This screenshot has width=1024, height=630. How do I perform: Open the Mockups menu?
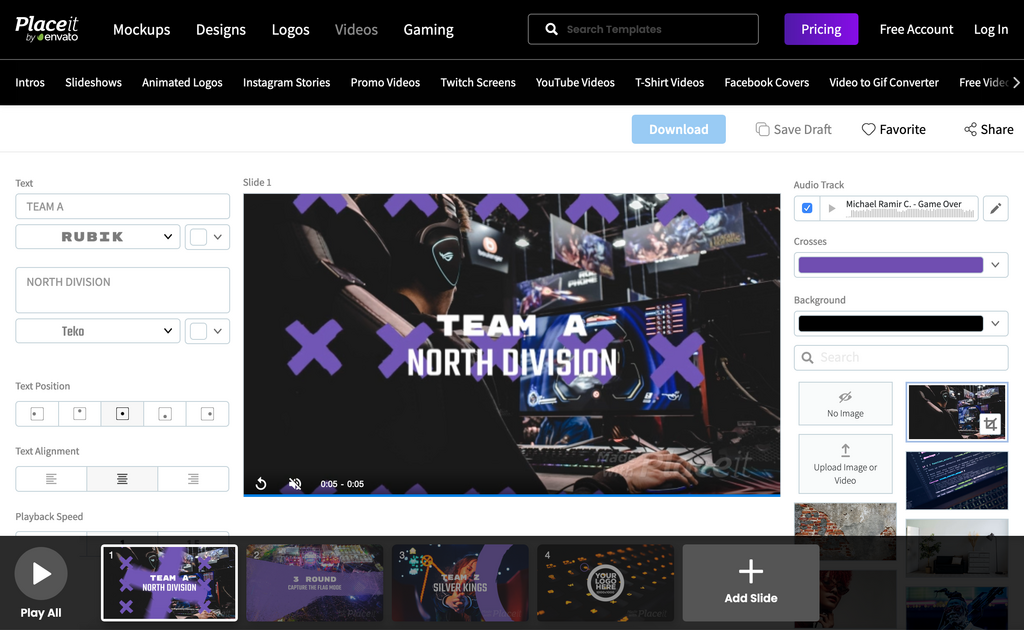(x=141, y=29)
